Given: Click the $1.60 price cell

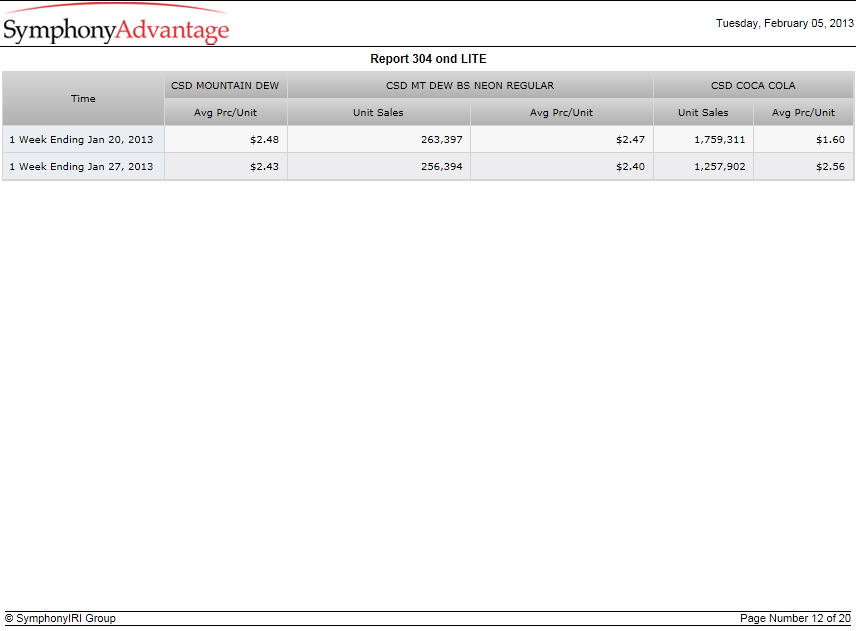Looking at the screenshot, I should [x=803, y=140].
